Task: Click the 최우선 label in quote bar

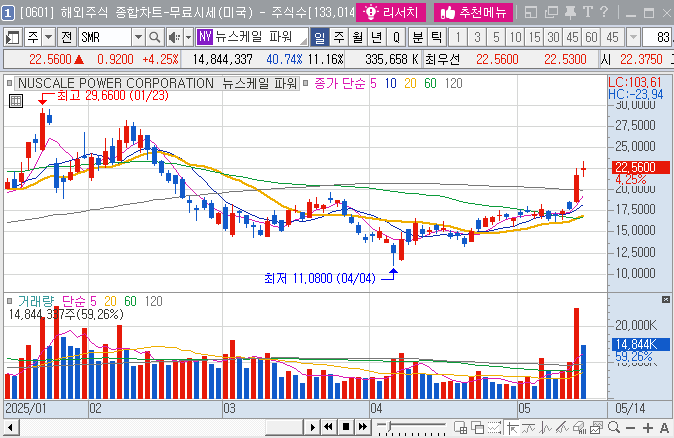Action: (x=442, y=59)
